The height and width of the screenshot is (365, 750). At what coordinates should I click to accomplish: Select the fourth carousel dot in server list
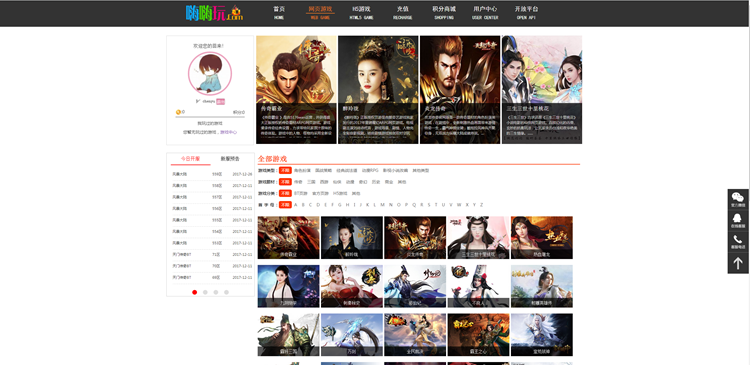(x=226, y=292)
